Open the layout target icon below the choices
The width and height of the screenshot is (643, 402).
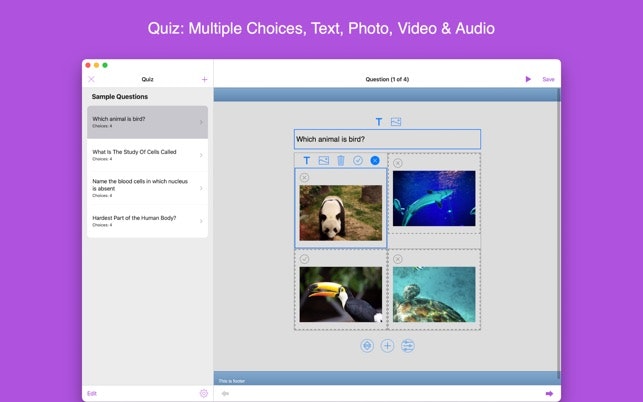tap(367, 346)
